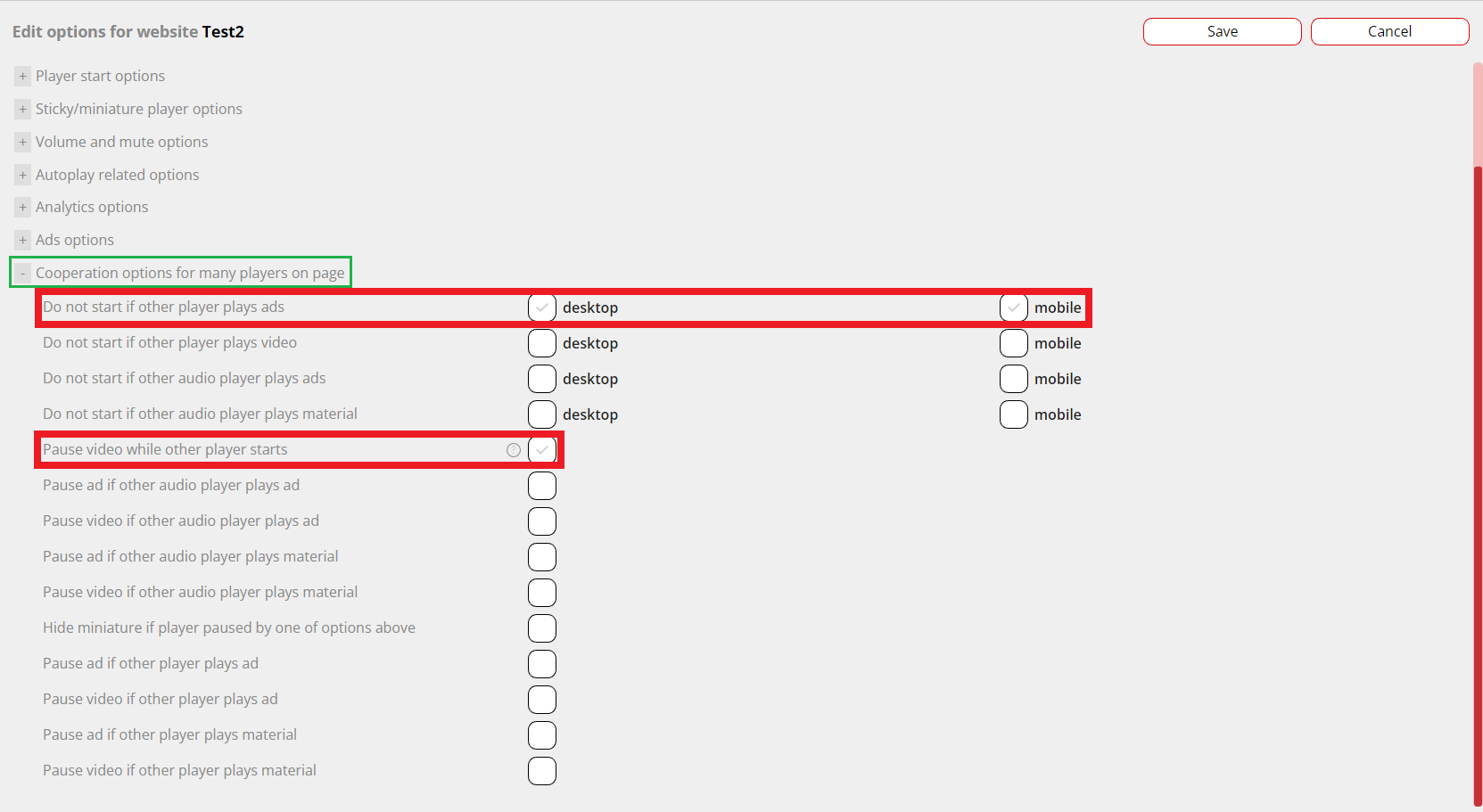Open the Autoplay related options section
The width and height of the screenshot is (1483, 812).
click(x=23, y=176)
